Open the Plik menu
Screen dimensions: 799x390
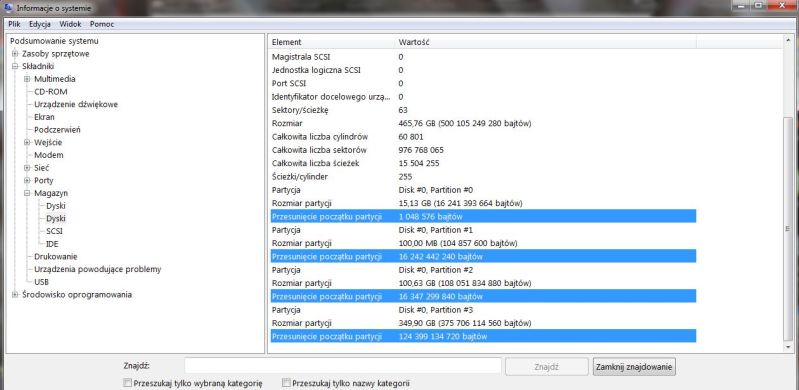coord(14,24)
